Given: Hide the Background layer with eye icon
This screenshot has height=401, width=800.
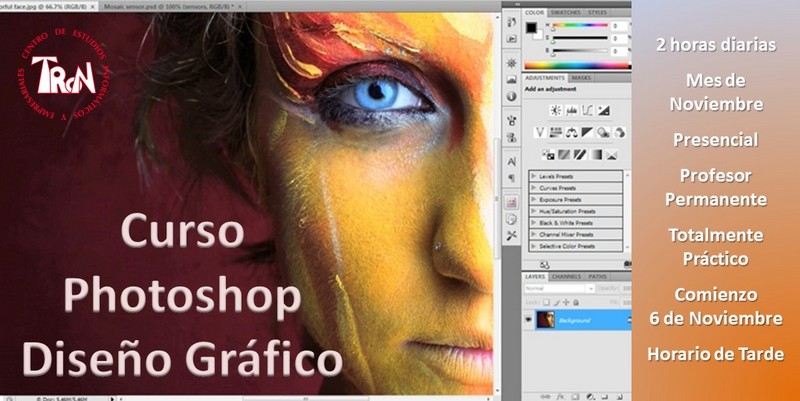Looking at the screenshot, I should coord(529,320).
